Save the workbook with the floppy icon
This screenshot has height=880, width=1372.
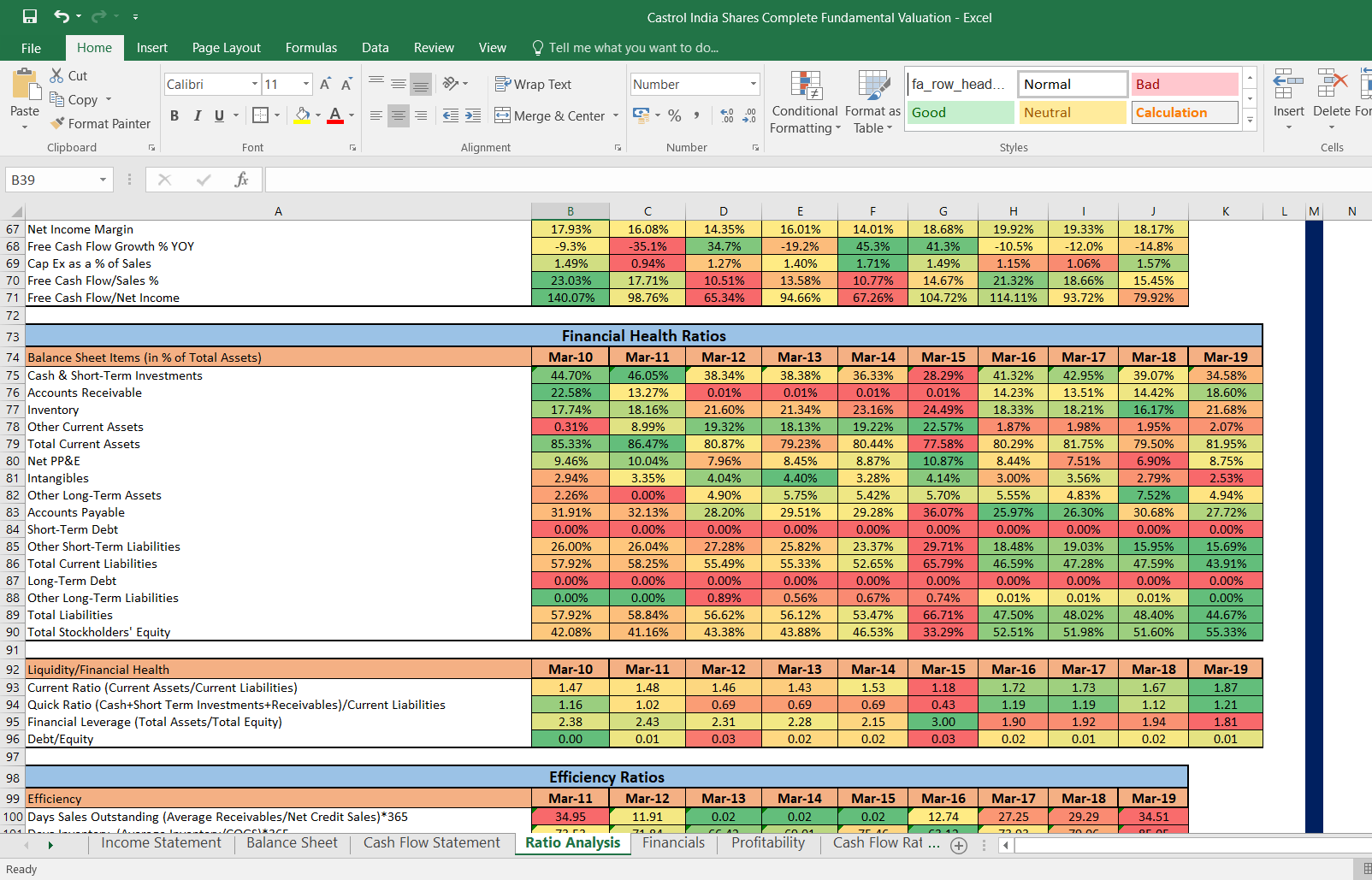(30, 16)
